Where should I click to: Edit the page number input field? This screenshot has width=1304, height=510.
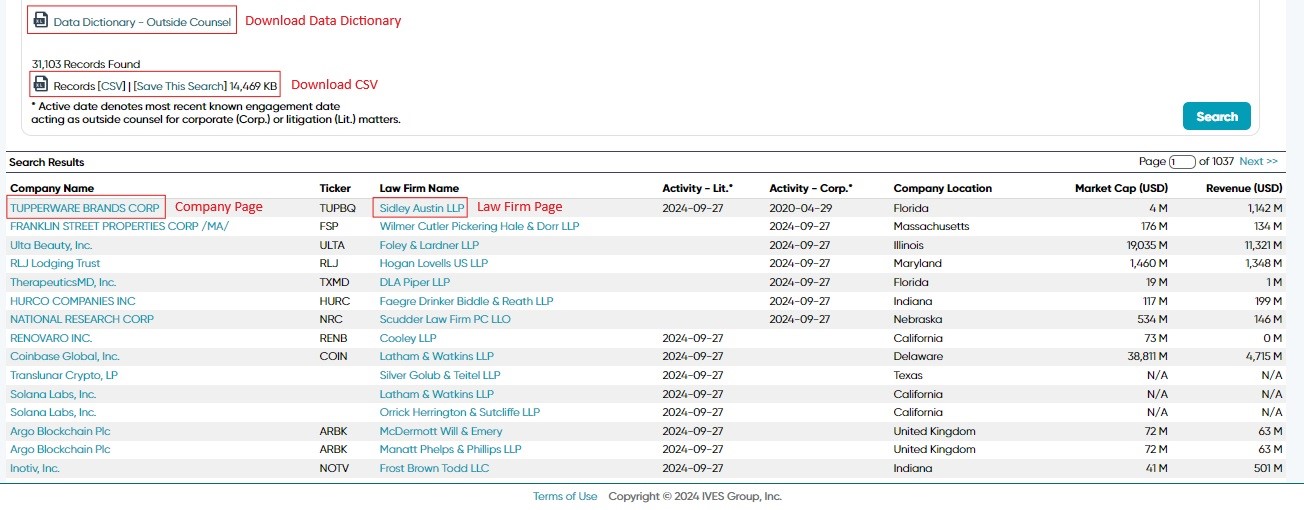click(x=1182, y=162)
